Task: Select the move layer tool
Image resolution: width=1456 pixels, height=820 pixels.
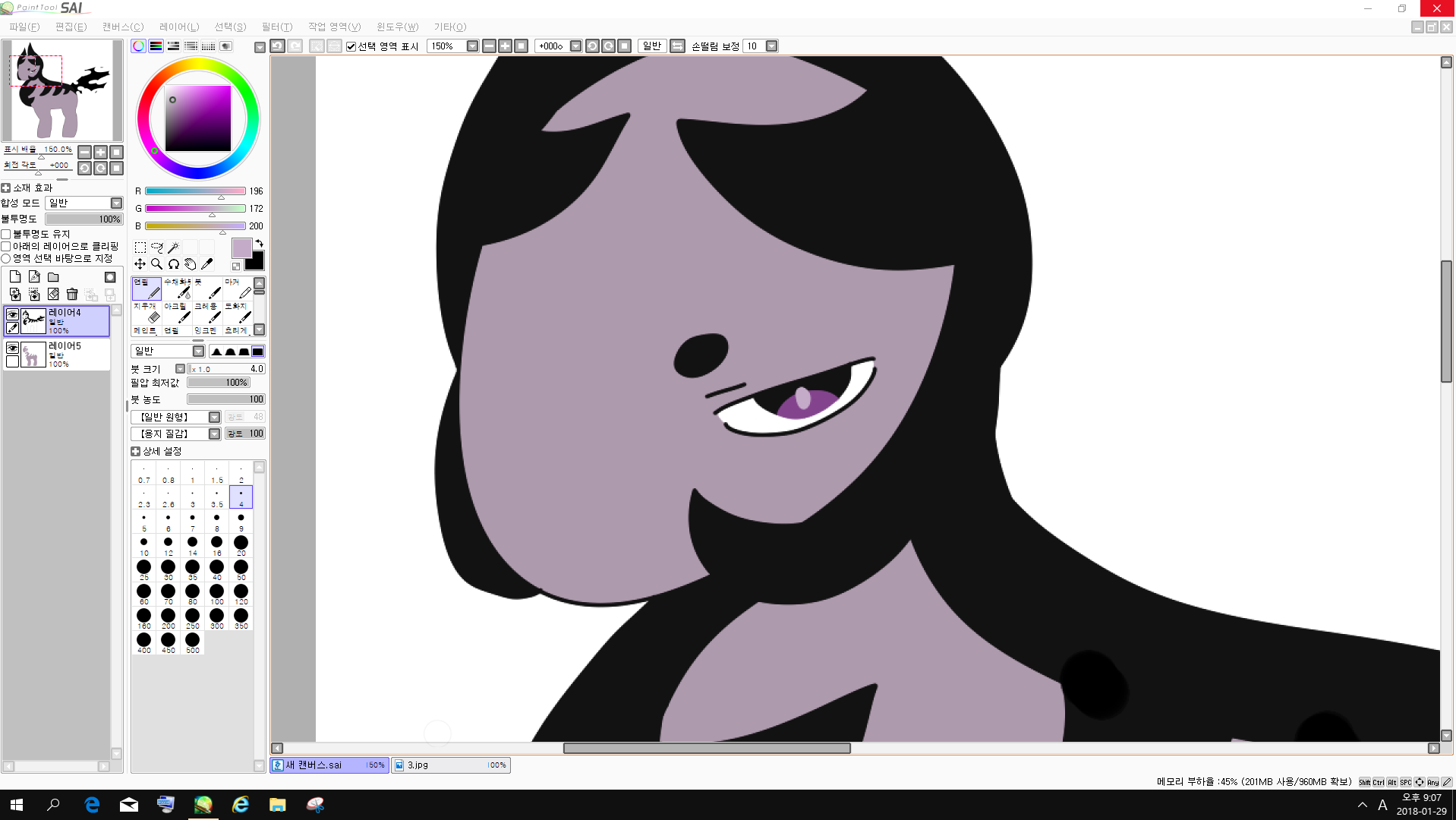Action: click(140, 264)
